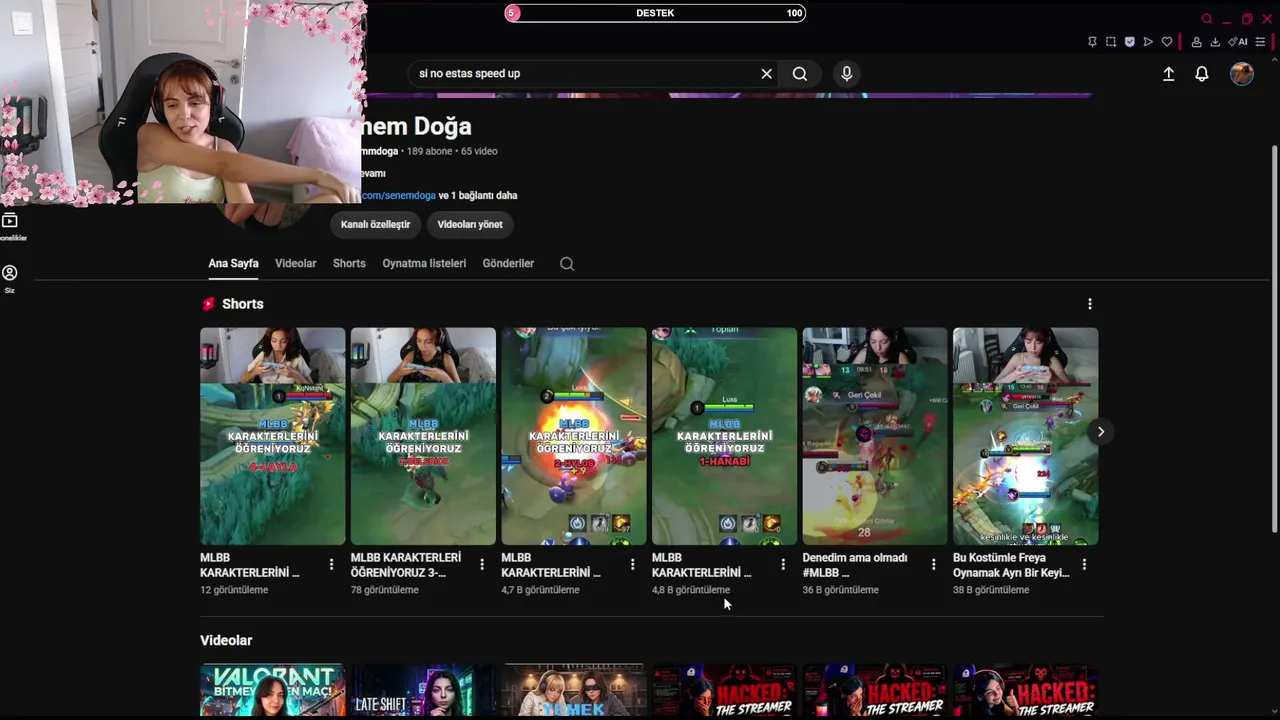This screenshot has width=1280, height=720.
Task: Click the "Kanalı özelleştir" button
Action: 376,225
